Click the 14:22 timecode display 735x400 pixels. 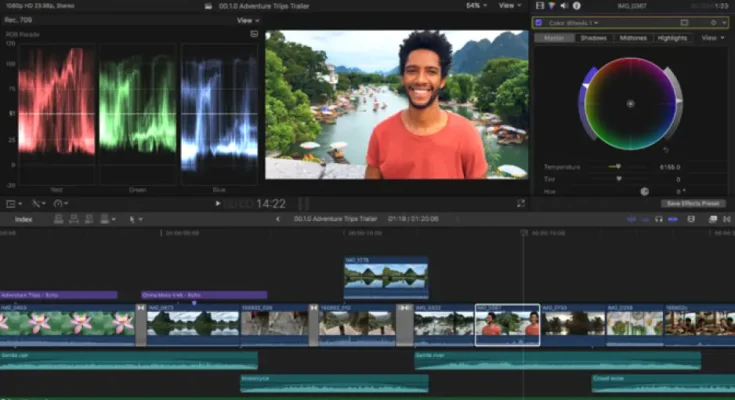(271, 204)
